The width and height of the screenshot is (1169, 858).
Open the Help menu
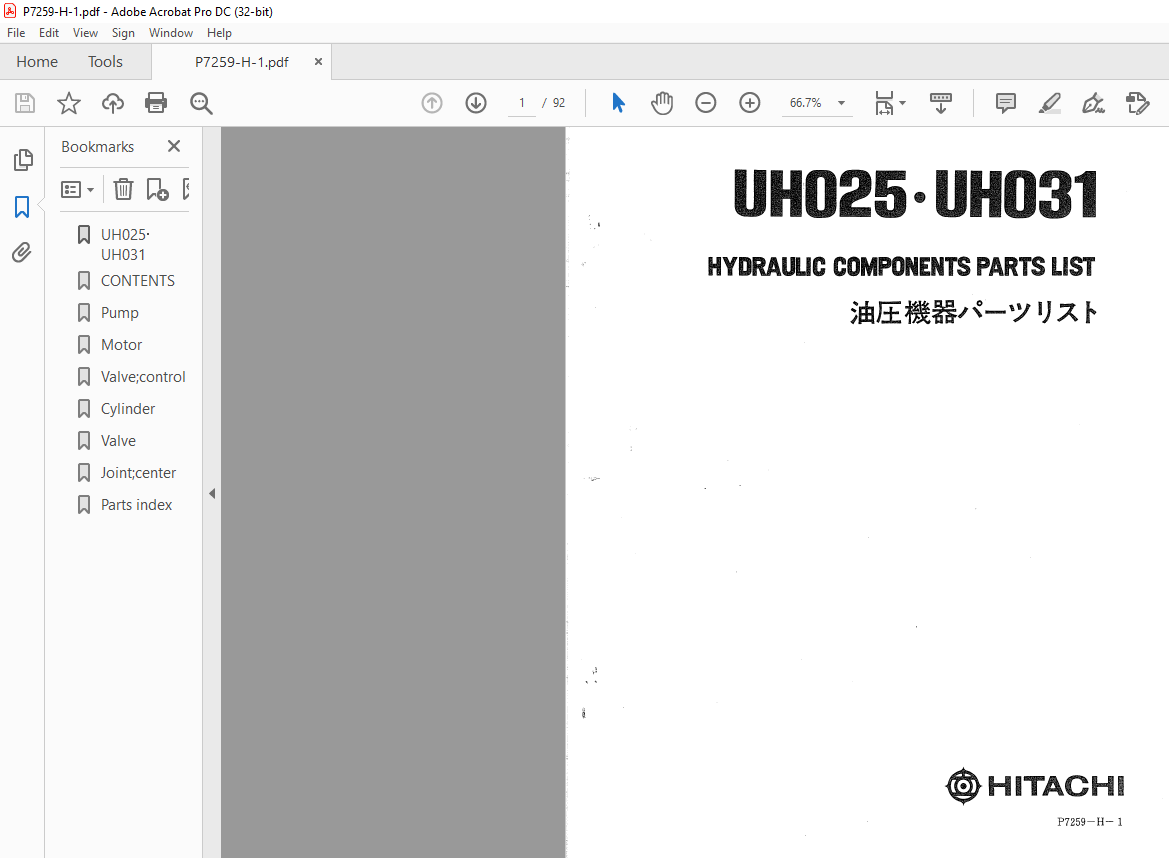pos(219,33)
